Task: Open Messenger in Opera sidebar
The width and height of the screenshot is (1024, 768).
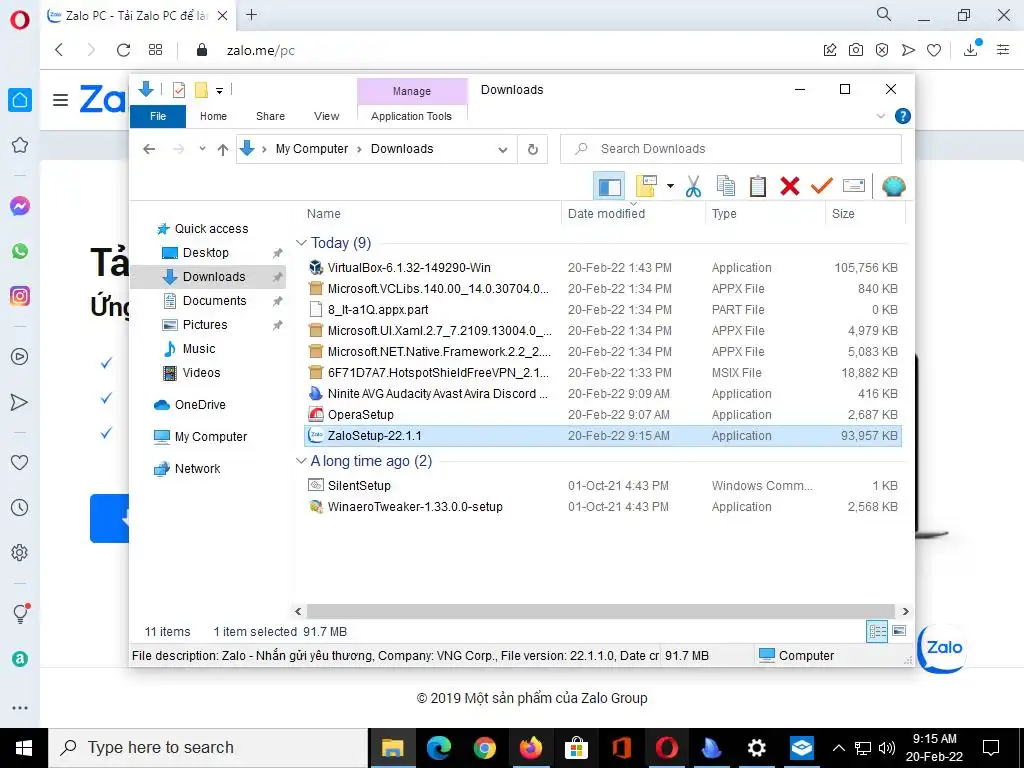Action: (x=20, y=206)
